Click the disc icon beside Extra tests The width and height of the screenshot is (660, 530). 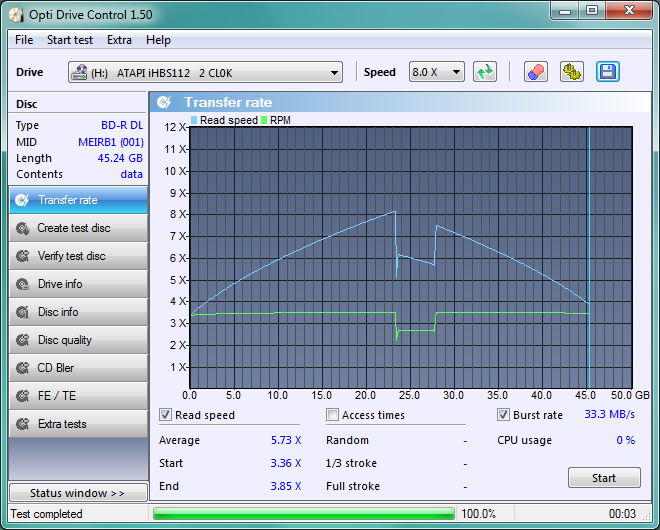pos(22,424)
